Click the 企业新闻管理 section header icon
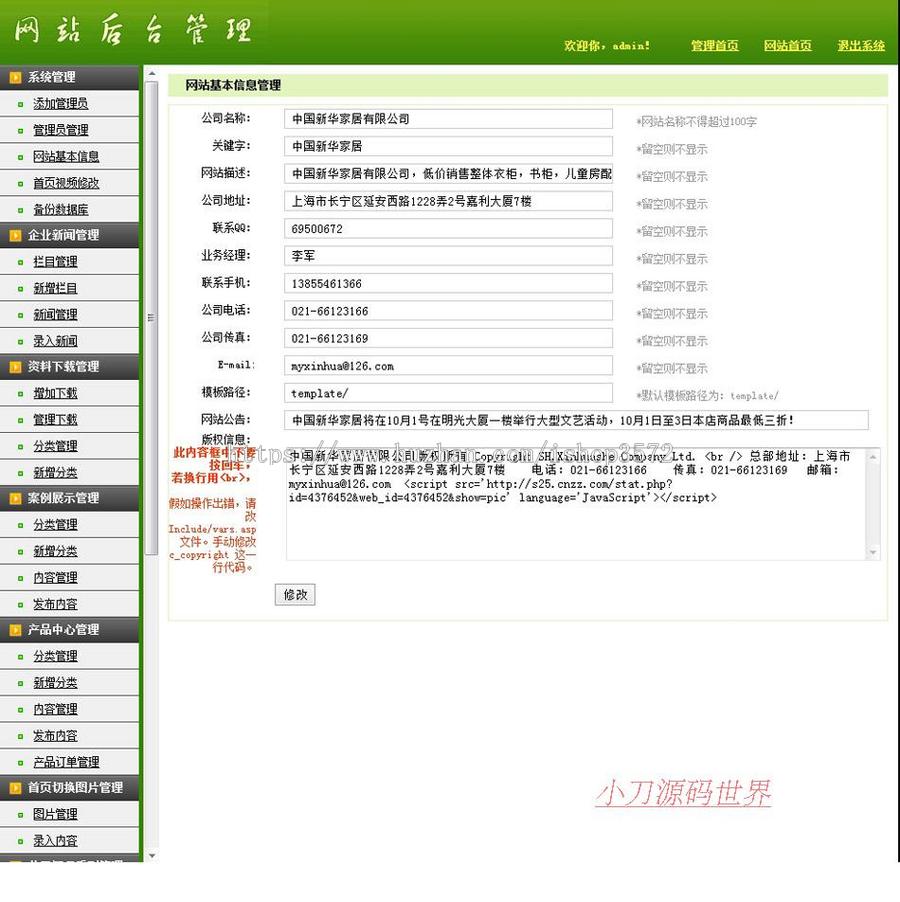The image size is (900, 902). 15,235
